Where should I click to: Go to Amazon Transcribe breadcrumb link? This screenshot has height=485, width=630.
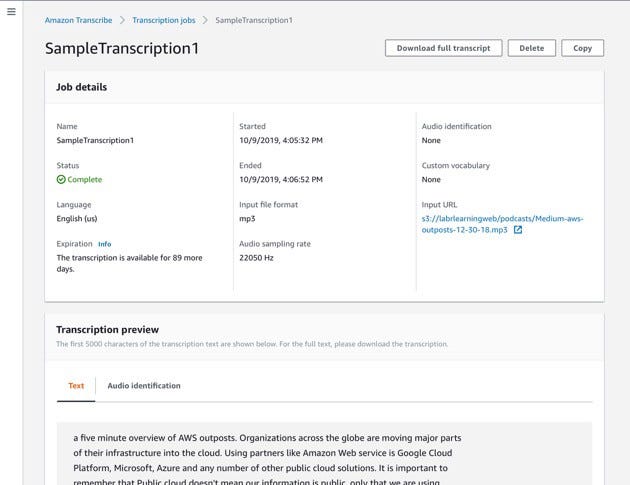click(79, 20)
